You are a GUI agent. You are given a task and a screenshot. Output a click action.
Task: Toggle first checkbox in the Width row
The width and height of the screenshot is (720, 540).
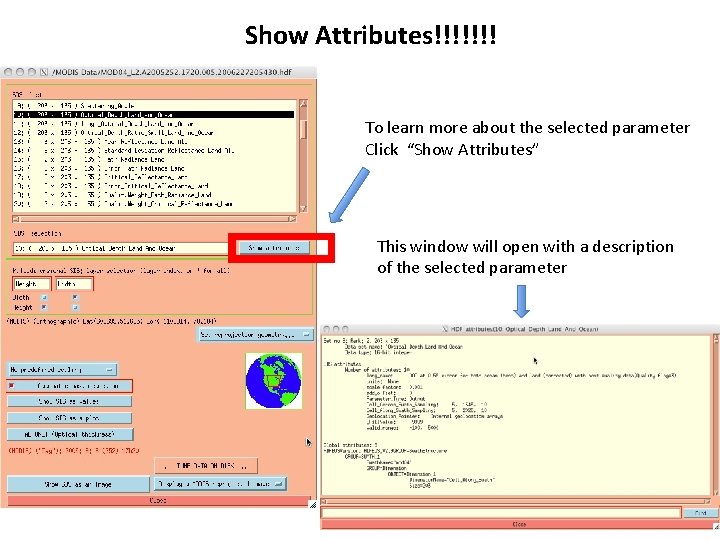pyautogui.click(x=44, y=298)
